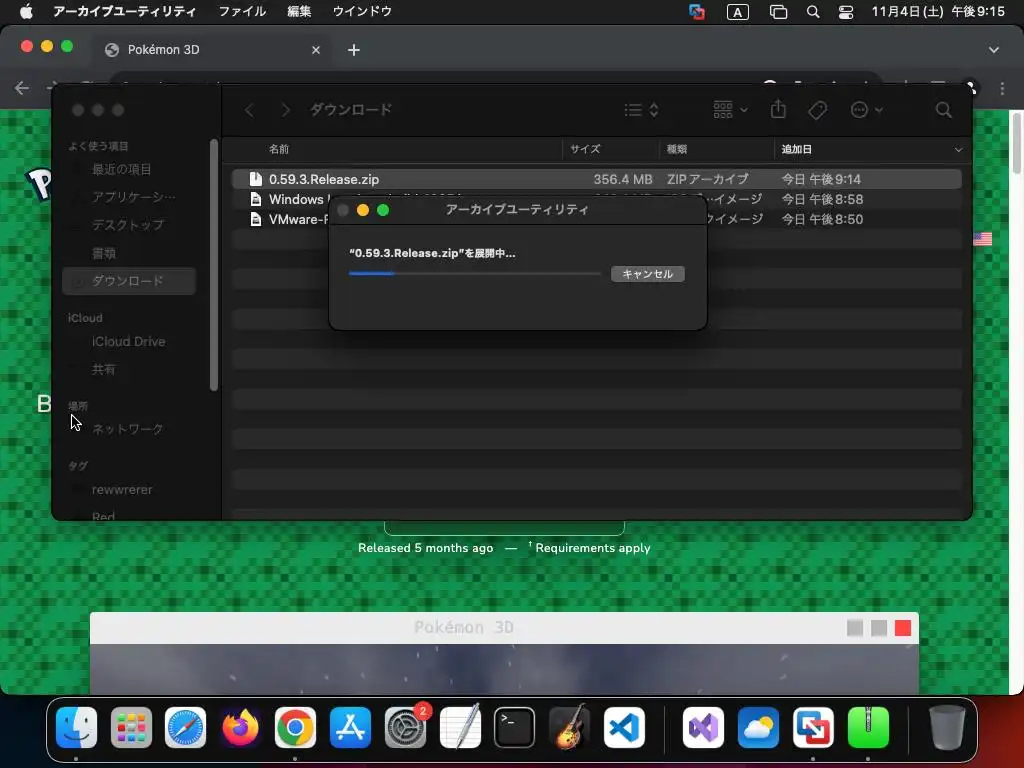Open the Finder tags icon

(x=818, y=110)
